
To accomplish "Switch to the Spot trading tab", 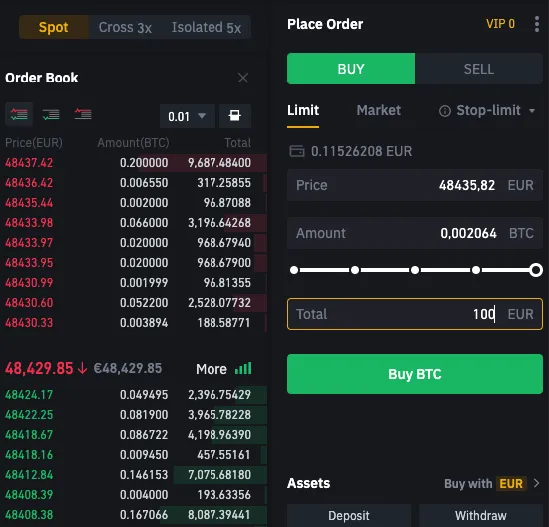I will point(54,27).
